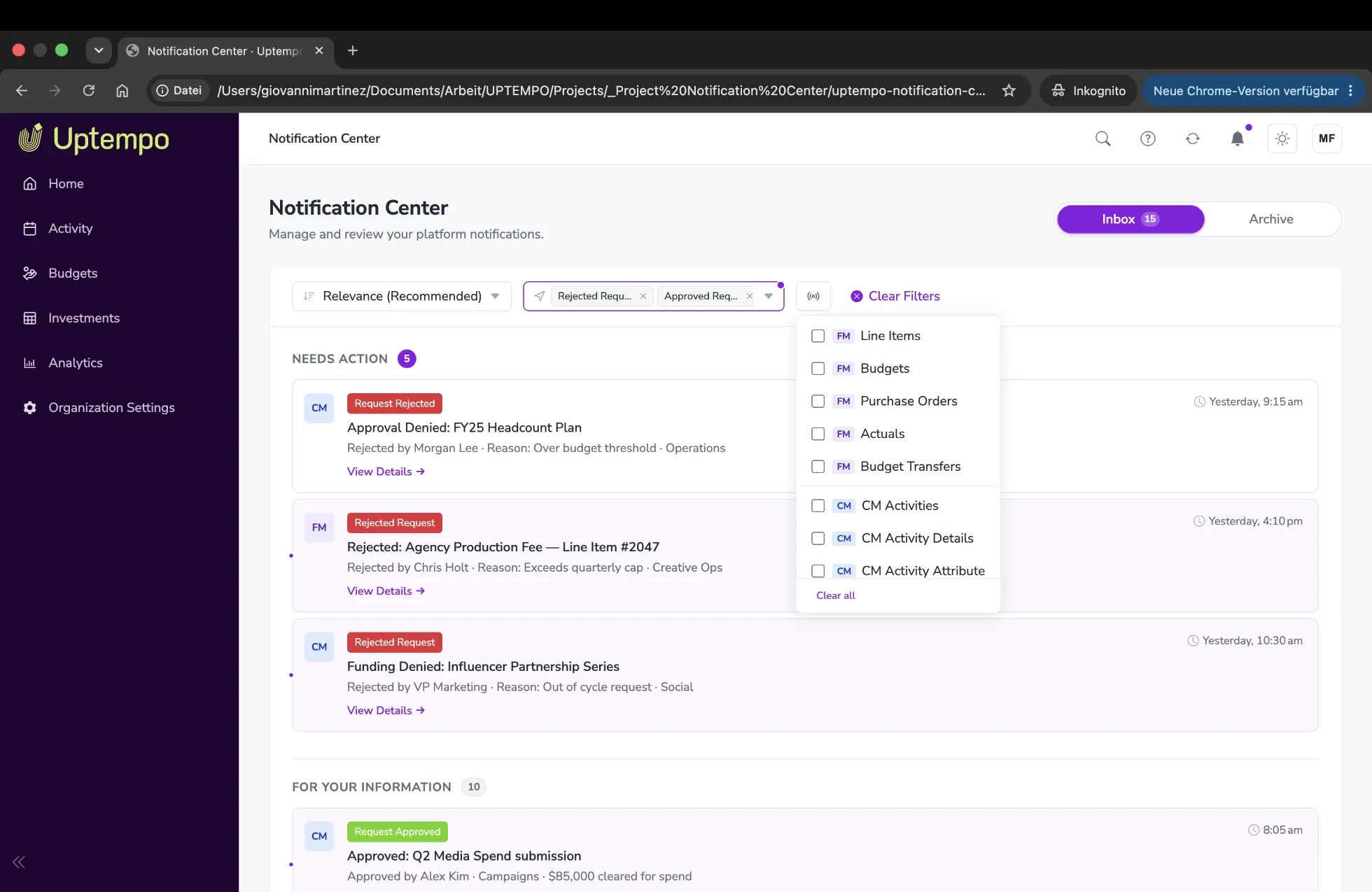Image resolution: width=1372 pixels, height=892 pixels.
Task: Check the Budgets checkbox in dropdown
Action: pos(818,369)
